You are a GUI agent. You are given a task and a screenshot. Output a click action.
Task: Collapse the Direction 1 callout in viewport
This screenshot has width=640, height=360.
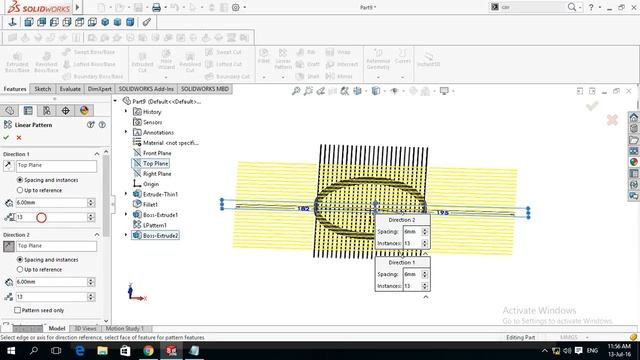(426, 297)
